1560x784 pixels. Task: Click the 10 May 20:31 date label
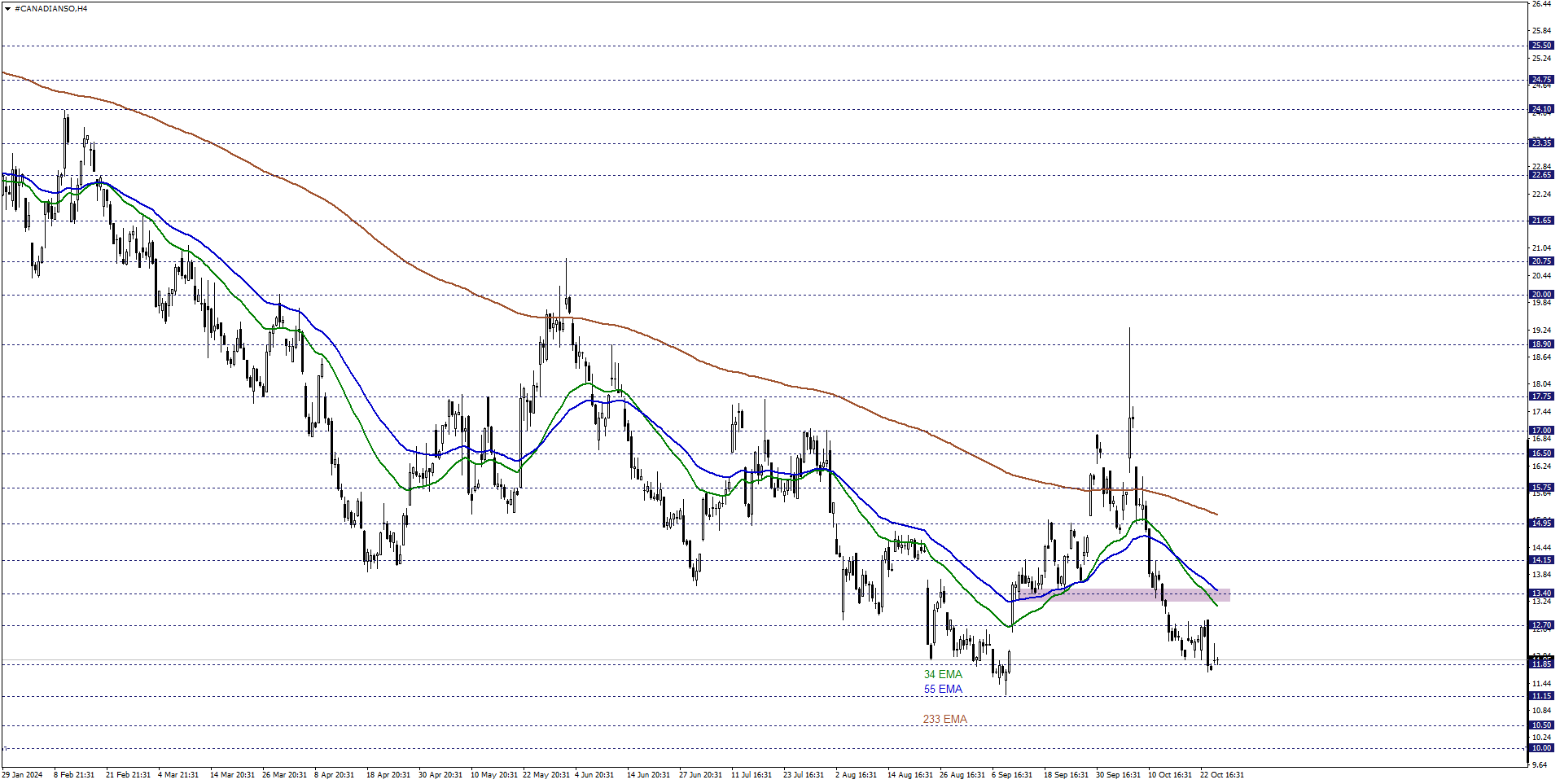click(x=493, y=775)
